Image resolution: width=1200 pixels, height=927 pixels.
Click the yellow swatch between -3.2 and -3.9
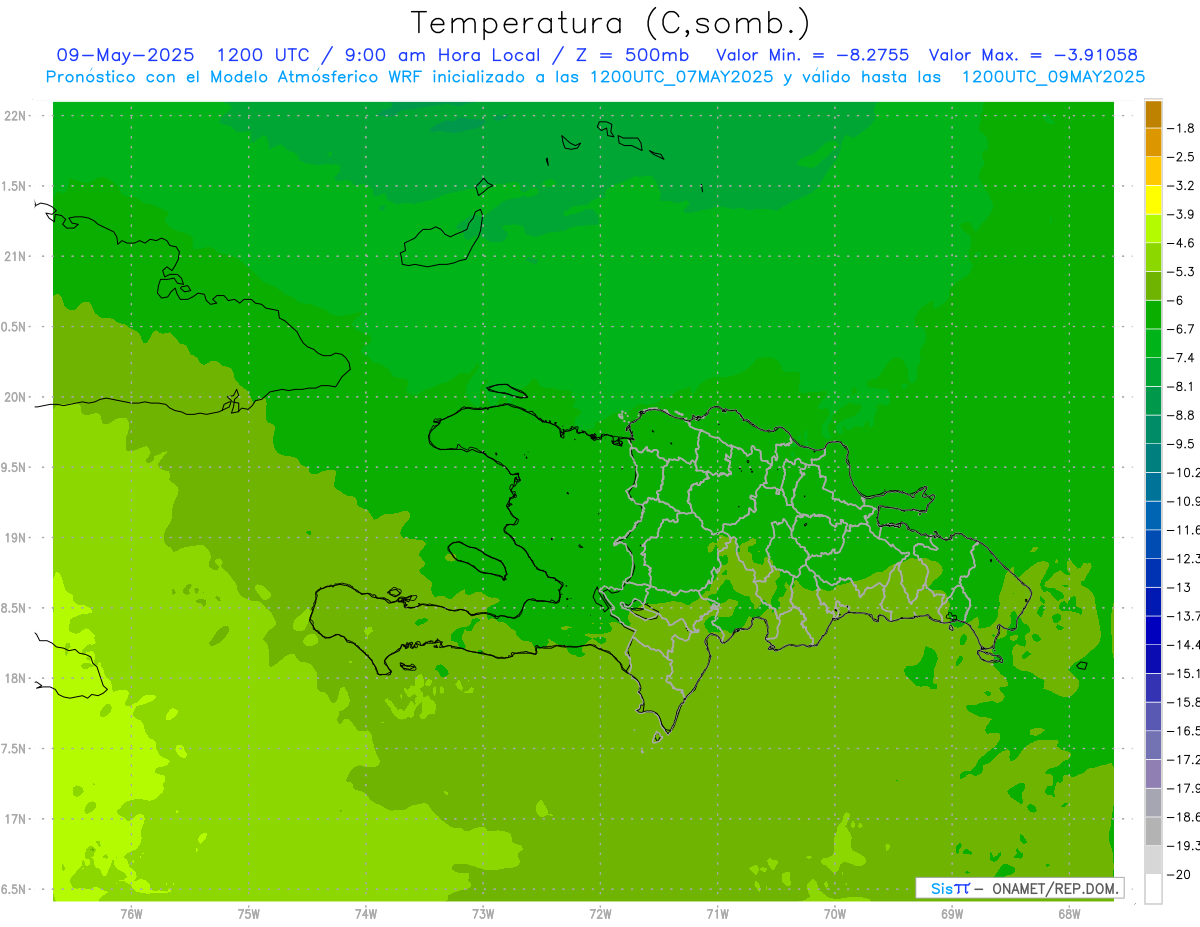[1153, 200]
